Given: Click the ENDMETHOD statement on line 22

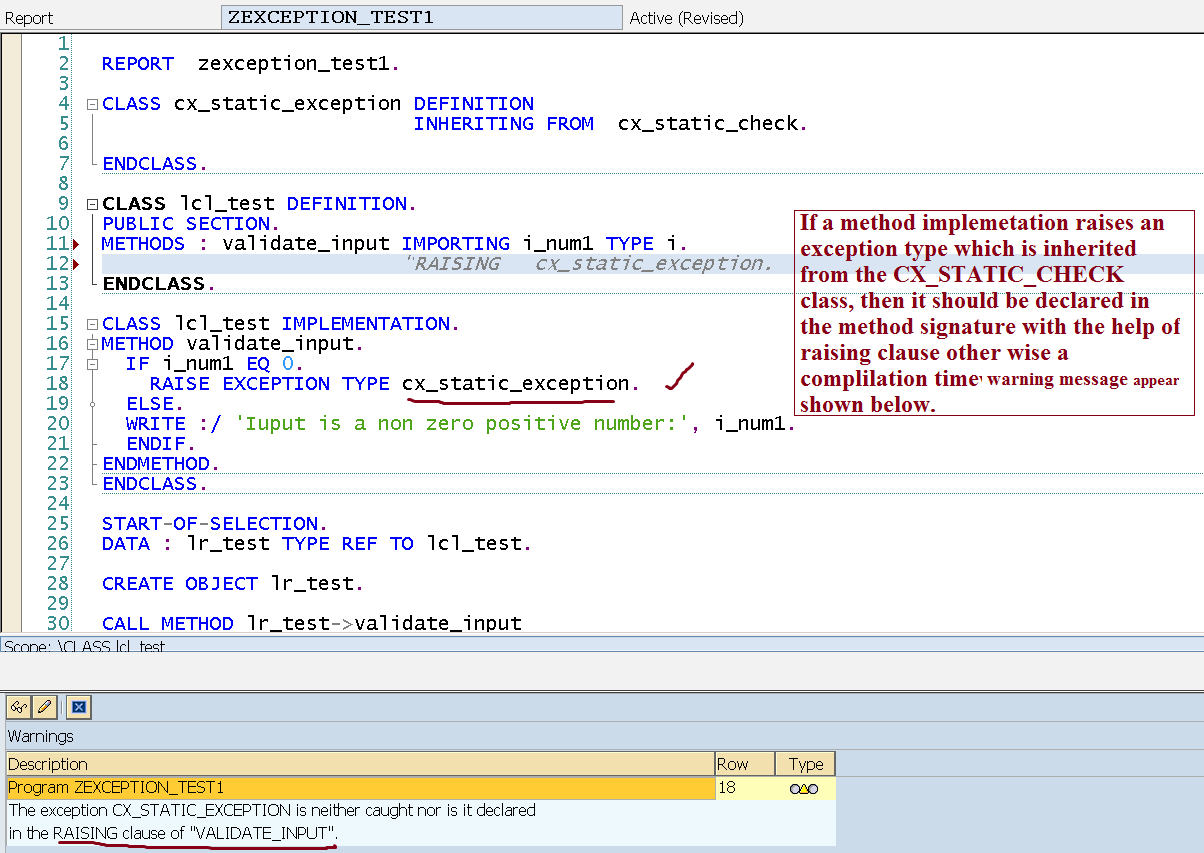Looking at the screenshot, I should [x=160, y=464].
